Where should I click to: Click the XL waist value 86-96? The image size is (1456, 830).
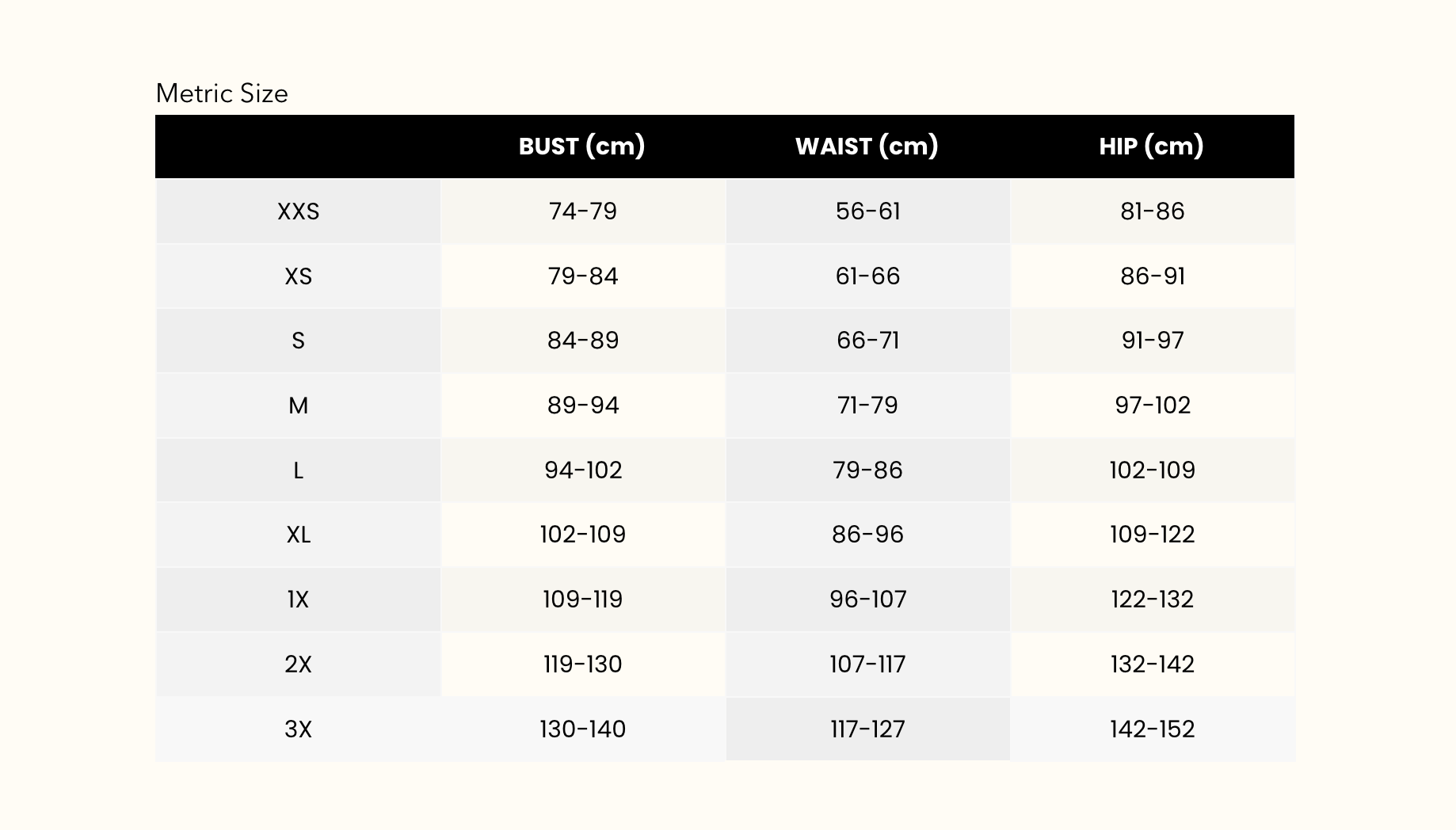pos(867,535)
